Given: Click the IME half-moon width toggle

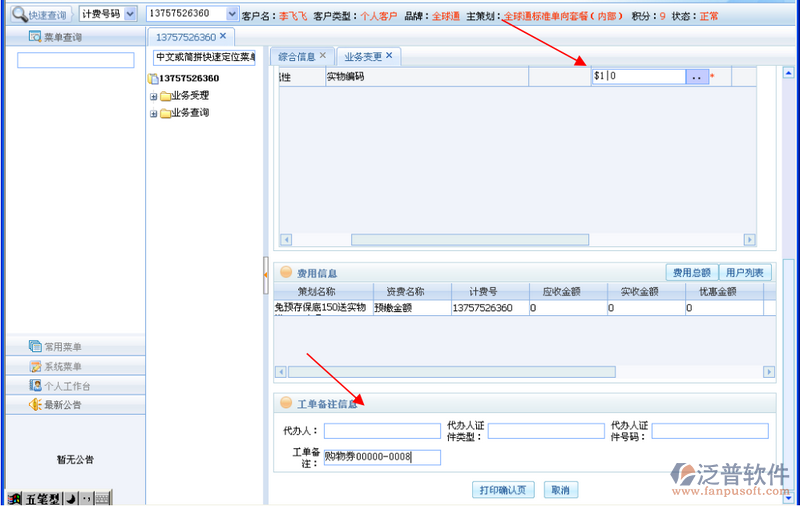Looking at the screenshot, I should (72, 498).
